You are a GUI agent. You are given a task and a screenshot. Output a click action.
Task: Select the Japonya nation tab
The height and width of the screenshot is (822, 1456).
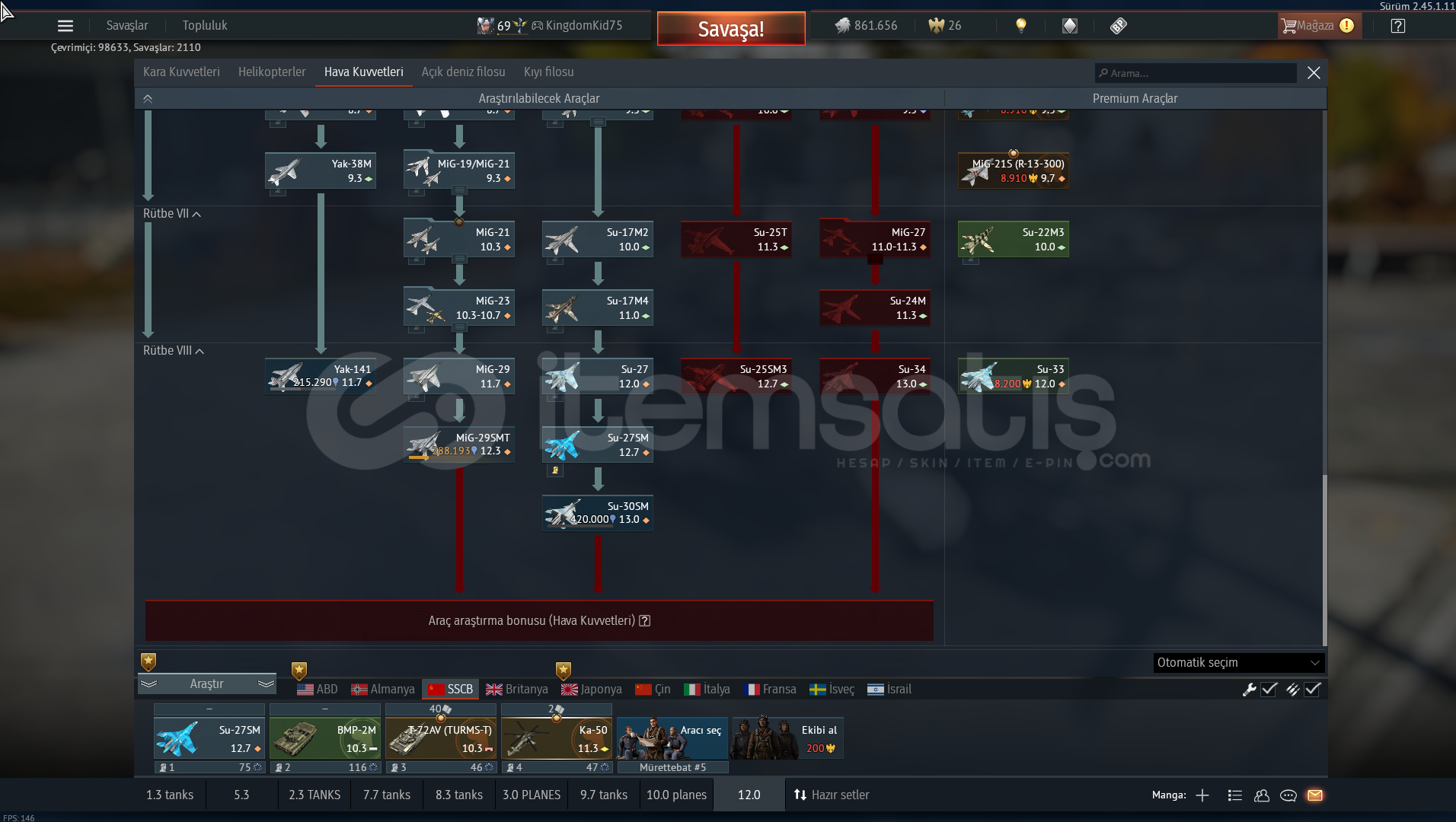tap(592, 690)
